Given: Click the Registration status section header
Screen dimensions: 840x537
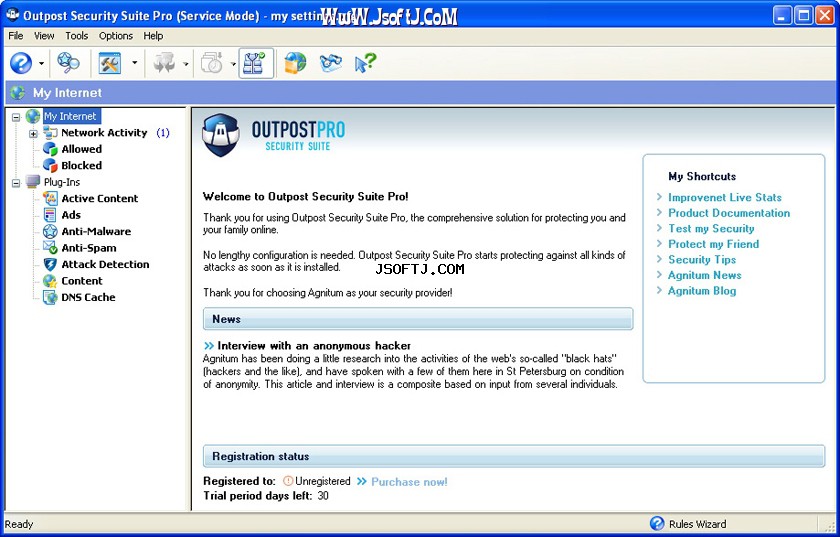Looking at the screenshot, I should pyautogui.click(x=514, y=456).
